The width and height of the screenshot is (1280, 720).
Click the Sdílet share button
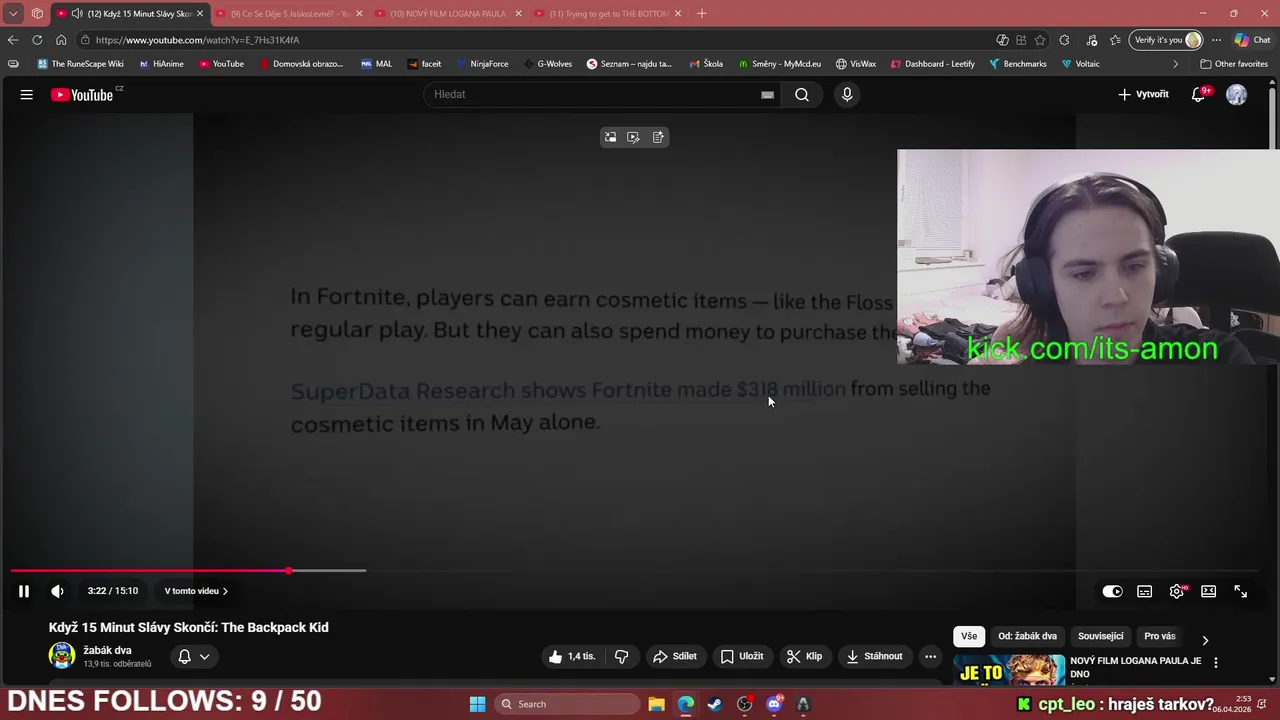coord(675,656)
